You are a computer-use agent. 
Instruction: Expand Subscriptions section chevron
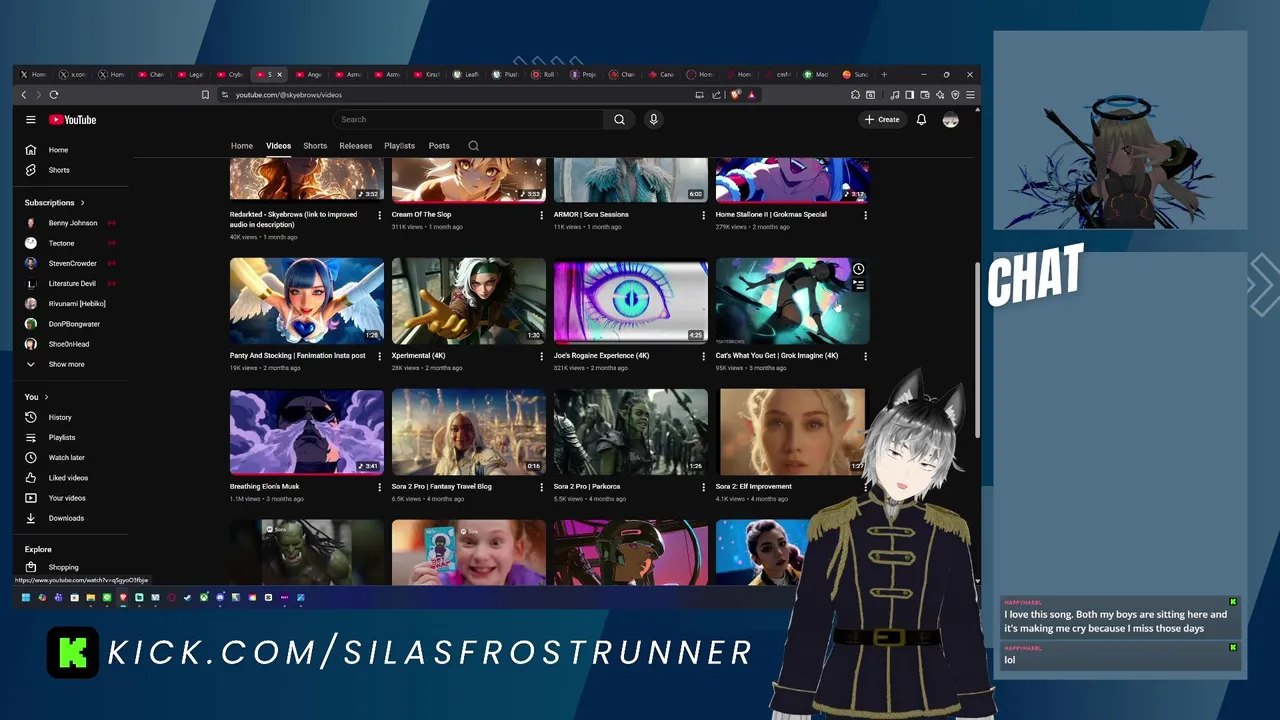(82, 203)
